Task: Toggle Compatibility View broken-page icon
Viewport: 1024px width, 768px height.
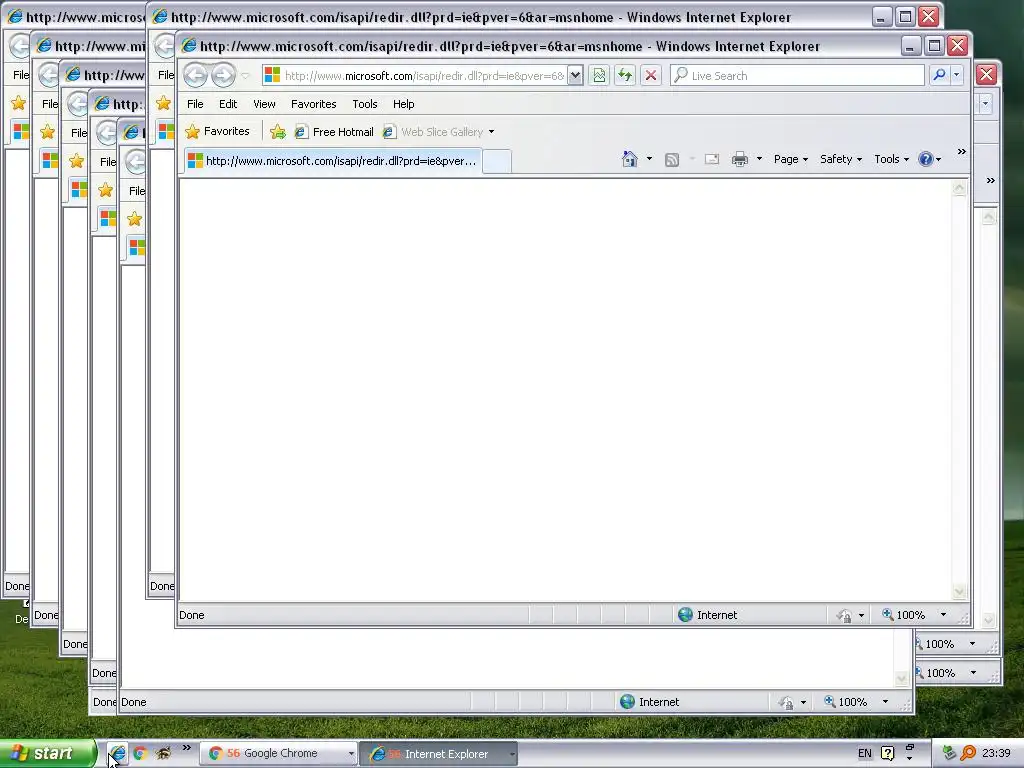Action: [x=599, y=76]
